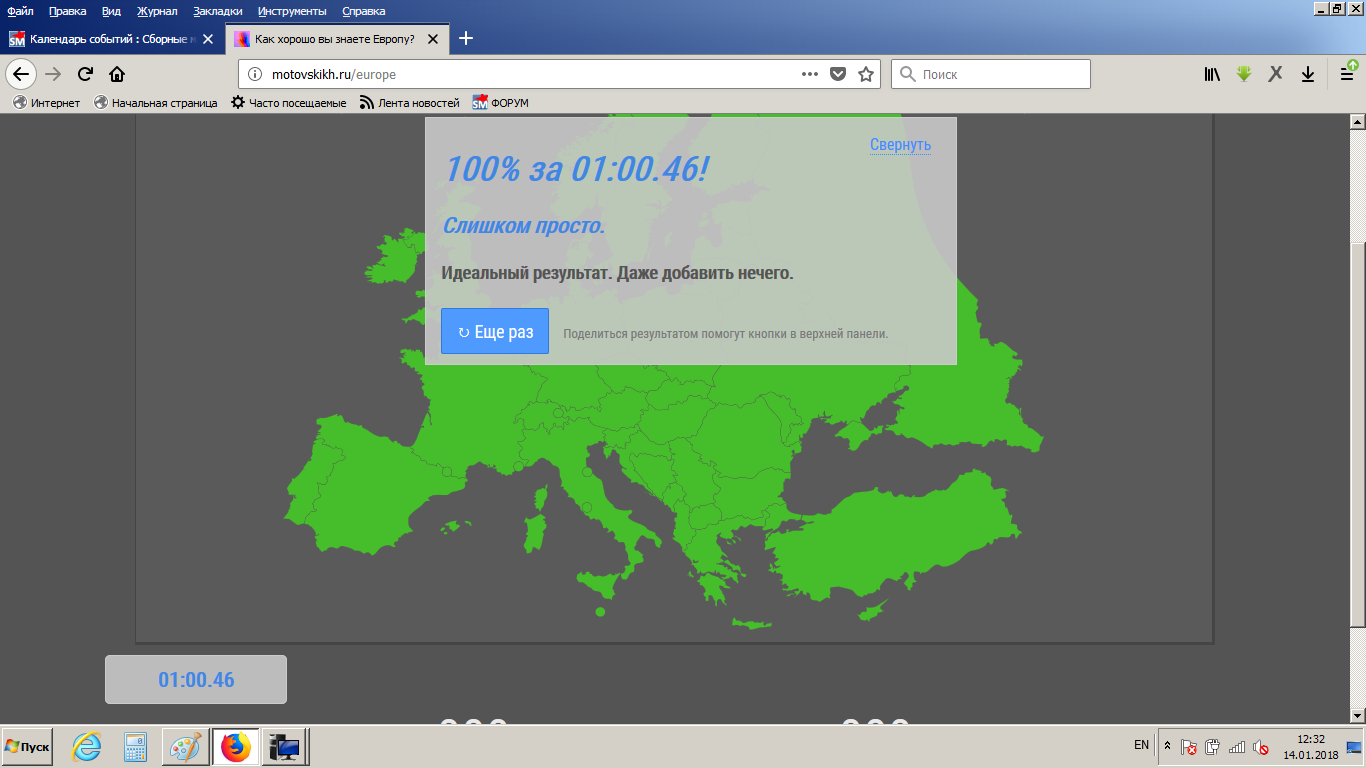1366x768 pixels.
Task: Switch to Календарь событий tab
Action: (x=110, y=39)
